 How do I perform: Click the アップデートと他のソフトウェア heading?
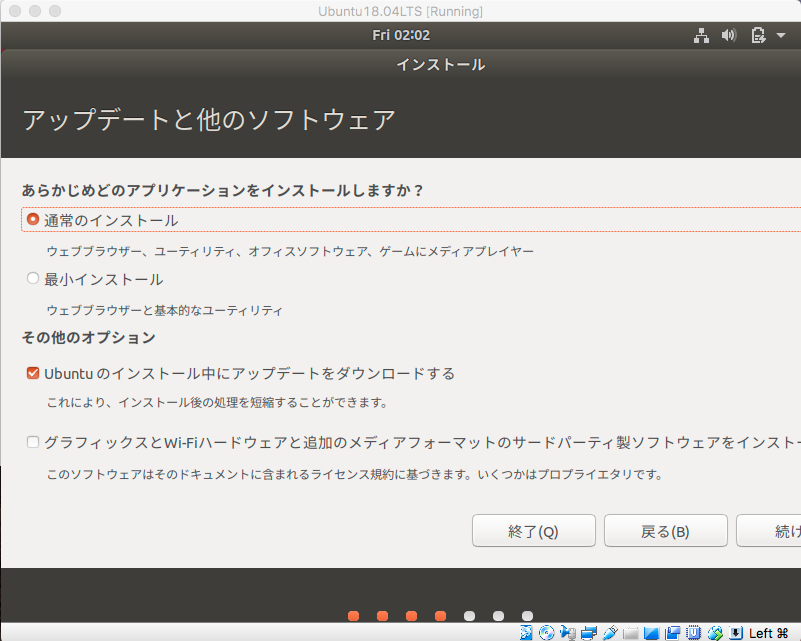click(x=209, y=120)
